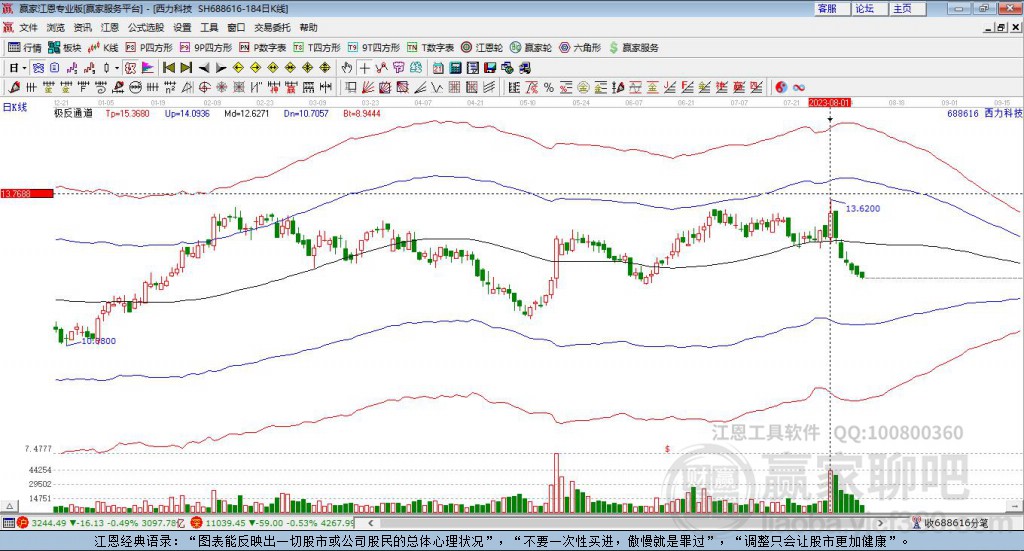Click the 客服 button in title bar
The height and width of the screenshot is (551, 1024).
(832, 8)
